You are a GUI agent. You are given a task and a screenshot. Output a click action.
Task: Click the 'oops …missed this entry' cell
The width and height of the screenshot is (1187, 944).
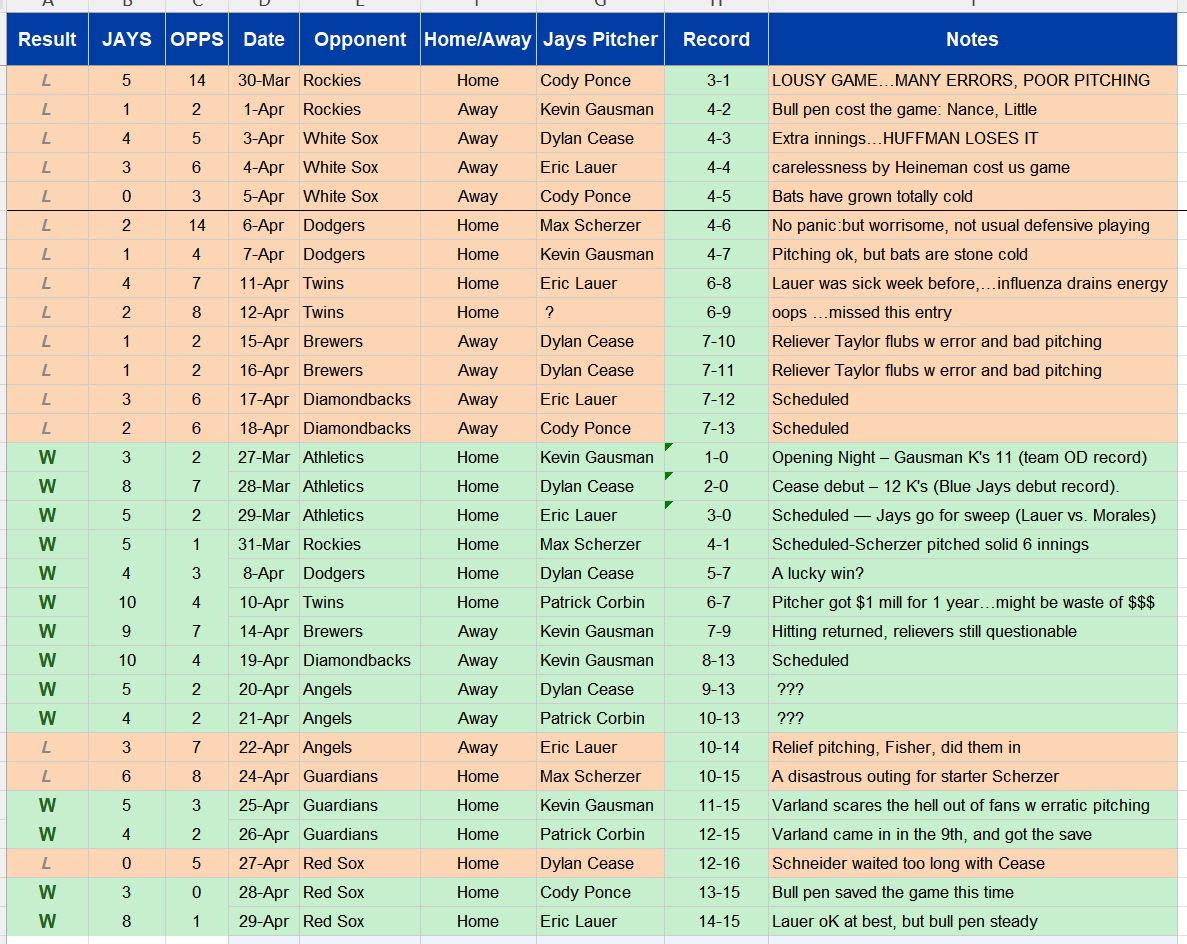960,312
